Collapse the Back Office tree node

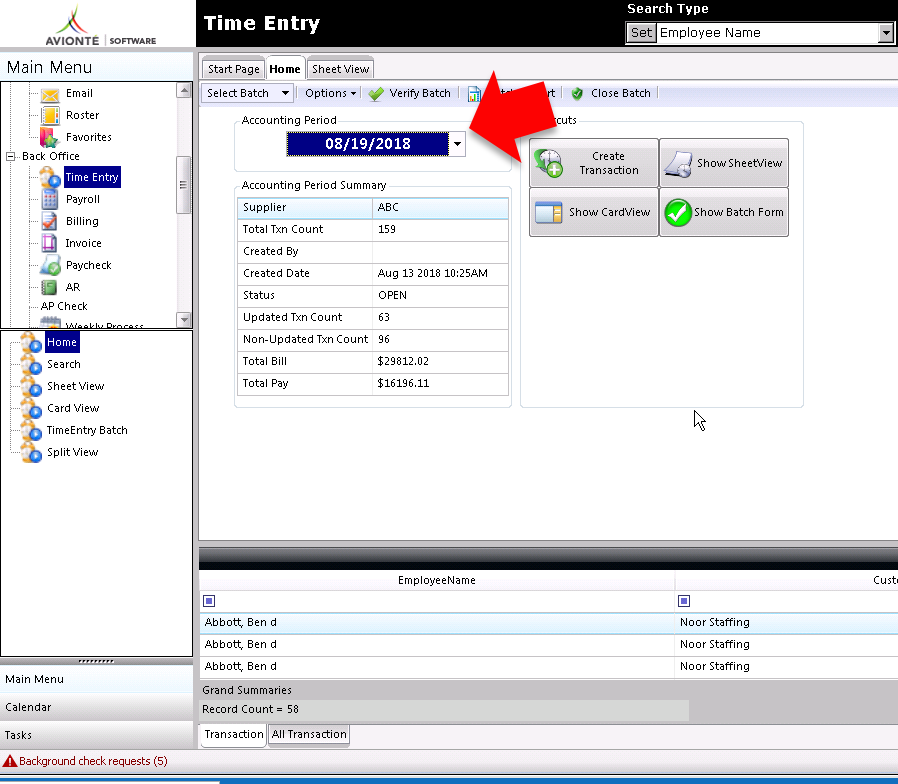[10, 156]
